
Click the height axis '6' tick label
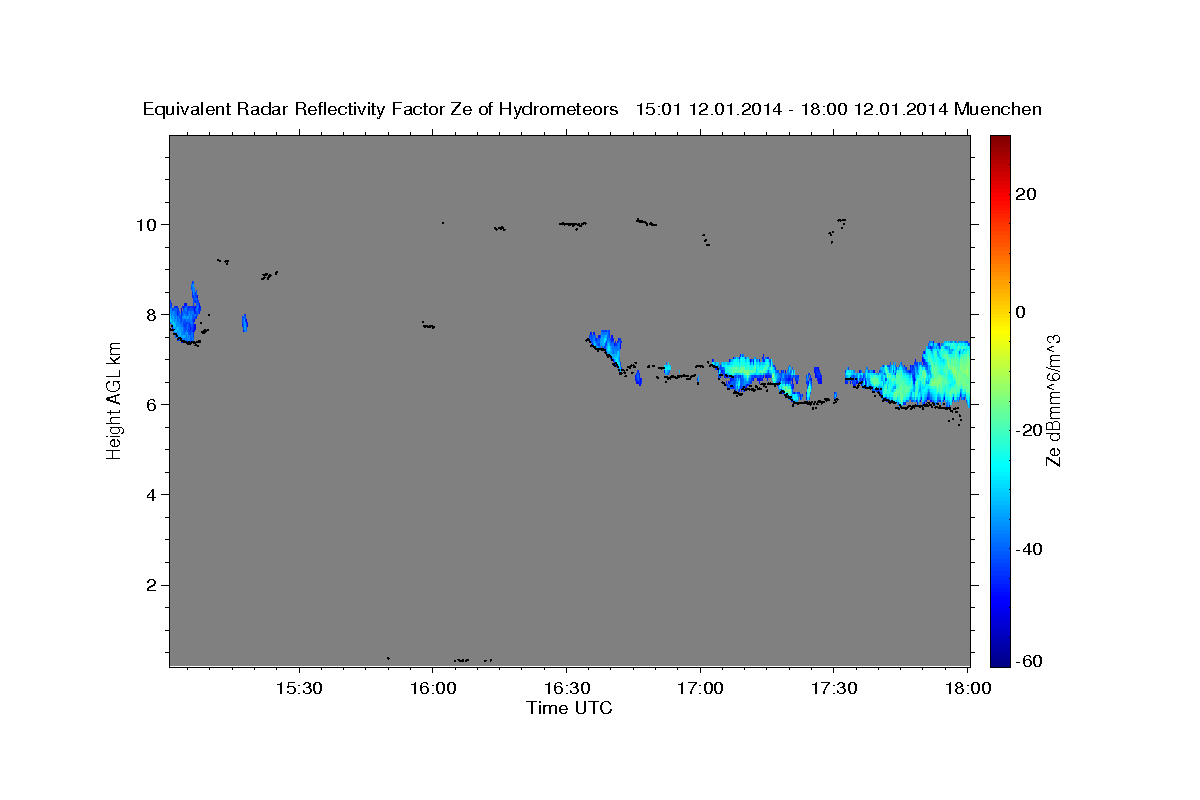(x=153, y=404)
